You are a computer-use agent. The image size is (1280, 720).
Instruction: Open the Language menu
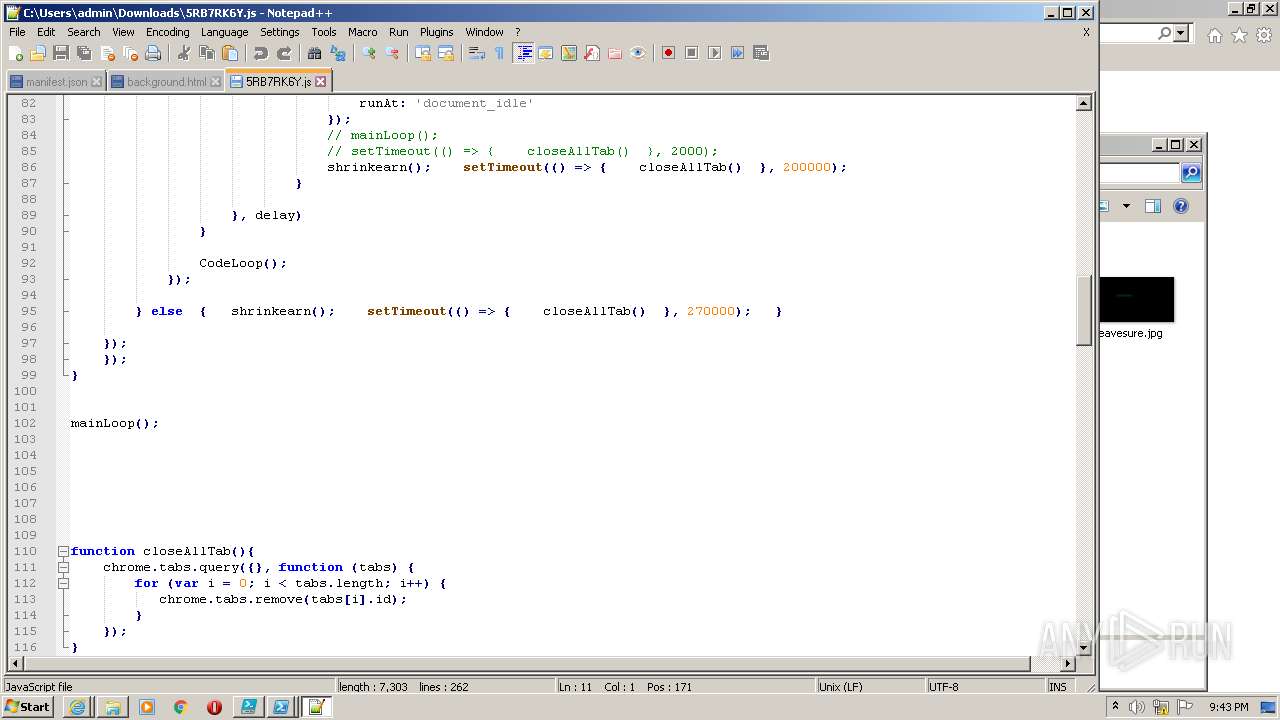[224, 32]
